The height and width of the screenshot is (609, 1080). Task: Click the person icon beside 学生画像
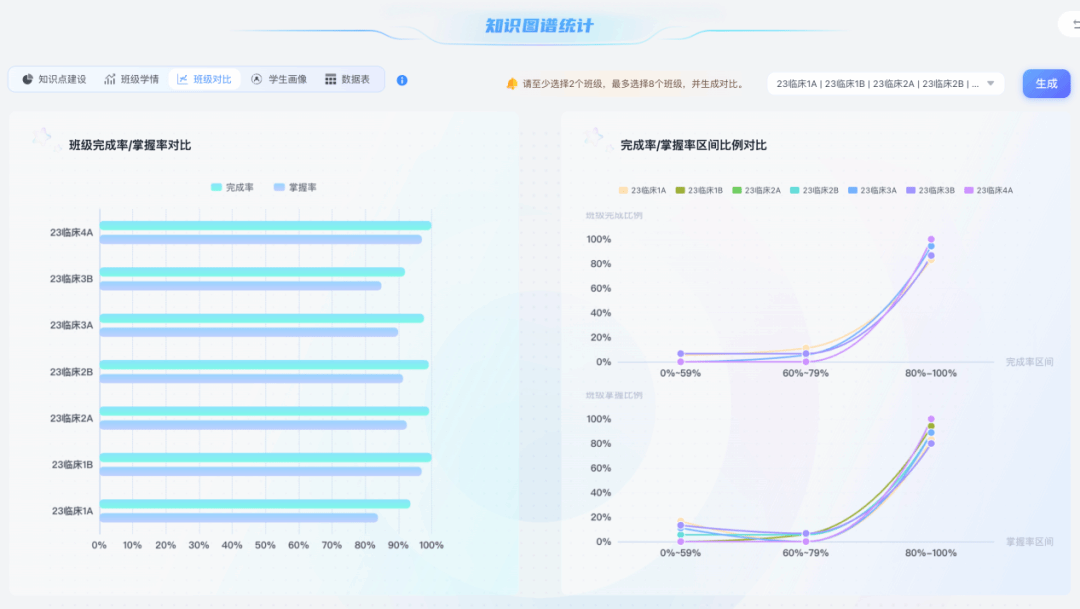point(257,79)
